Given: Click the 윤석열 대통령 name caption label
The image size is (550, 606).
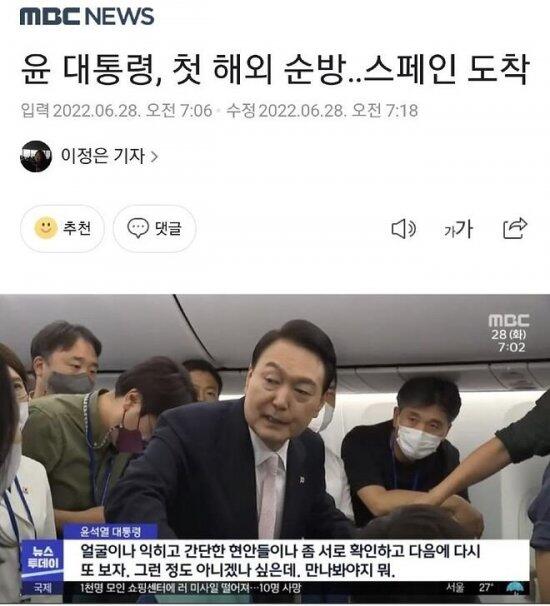Looking at the screenshot, I should click(x=110, y=532).
